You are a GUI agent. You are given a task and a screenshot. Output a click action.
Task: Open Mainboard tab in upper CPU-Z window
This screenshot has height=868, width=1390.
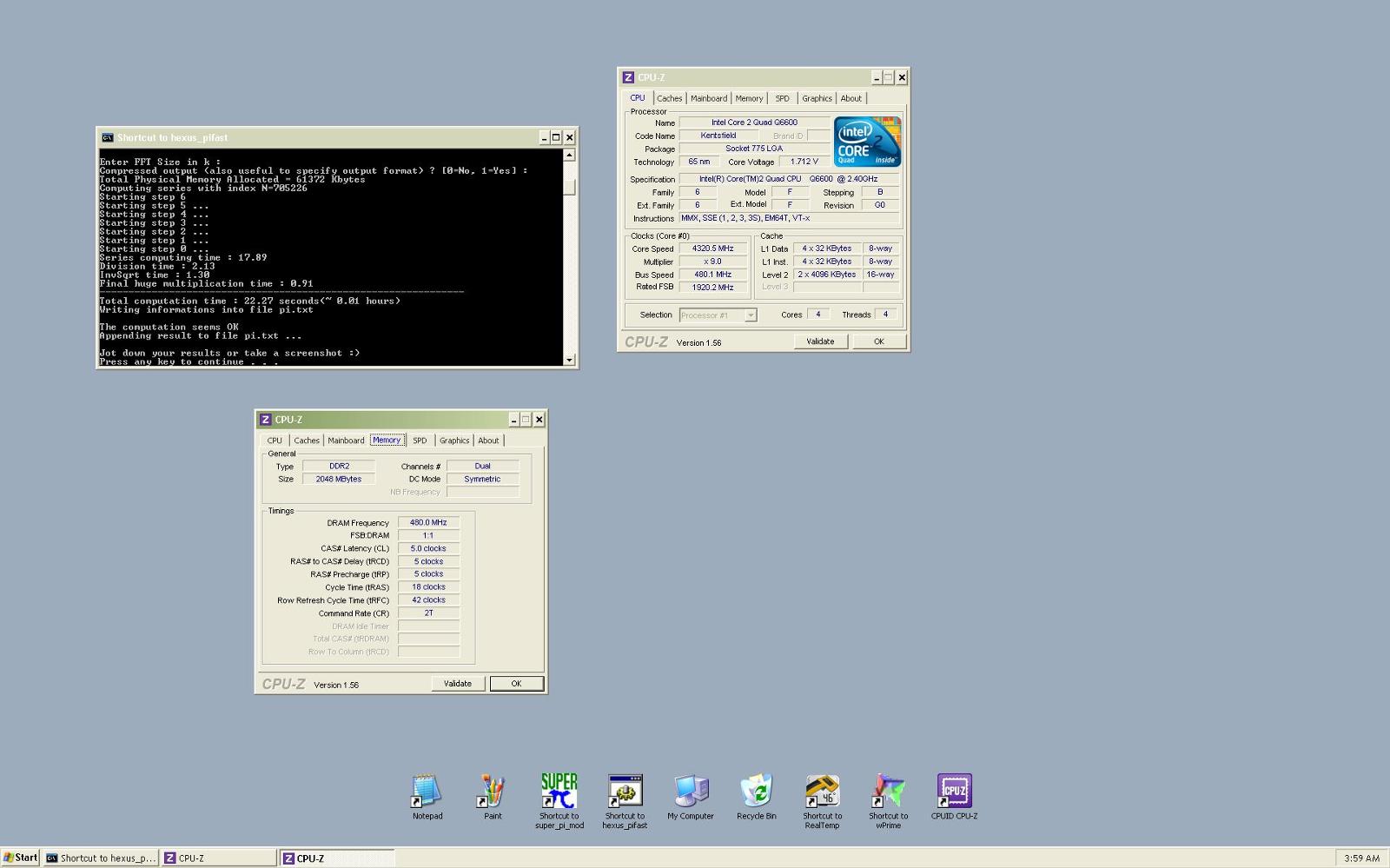click(x=709, y=98)
